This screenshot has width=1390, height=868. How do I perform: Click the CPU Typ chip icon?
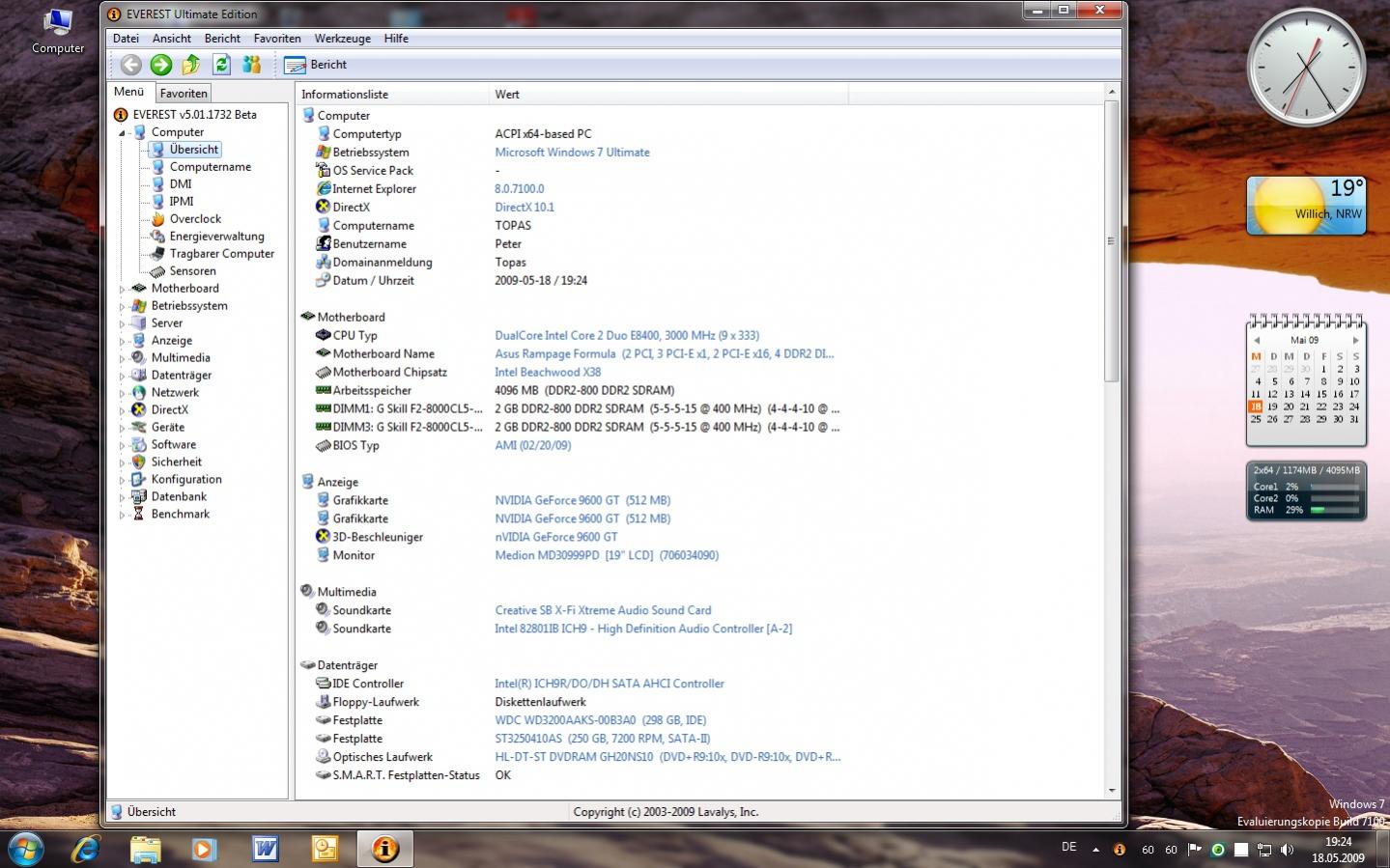click(324, 335)
